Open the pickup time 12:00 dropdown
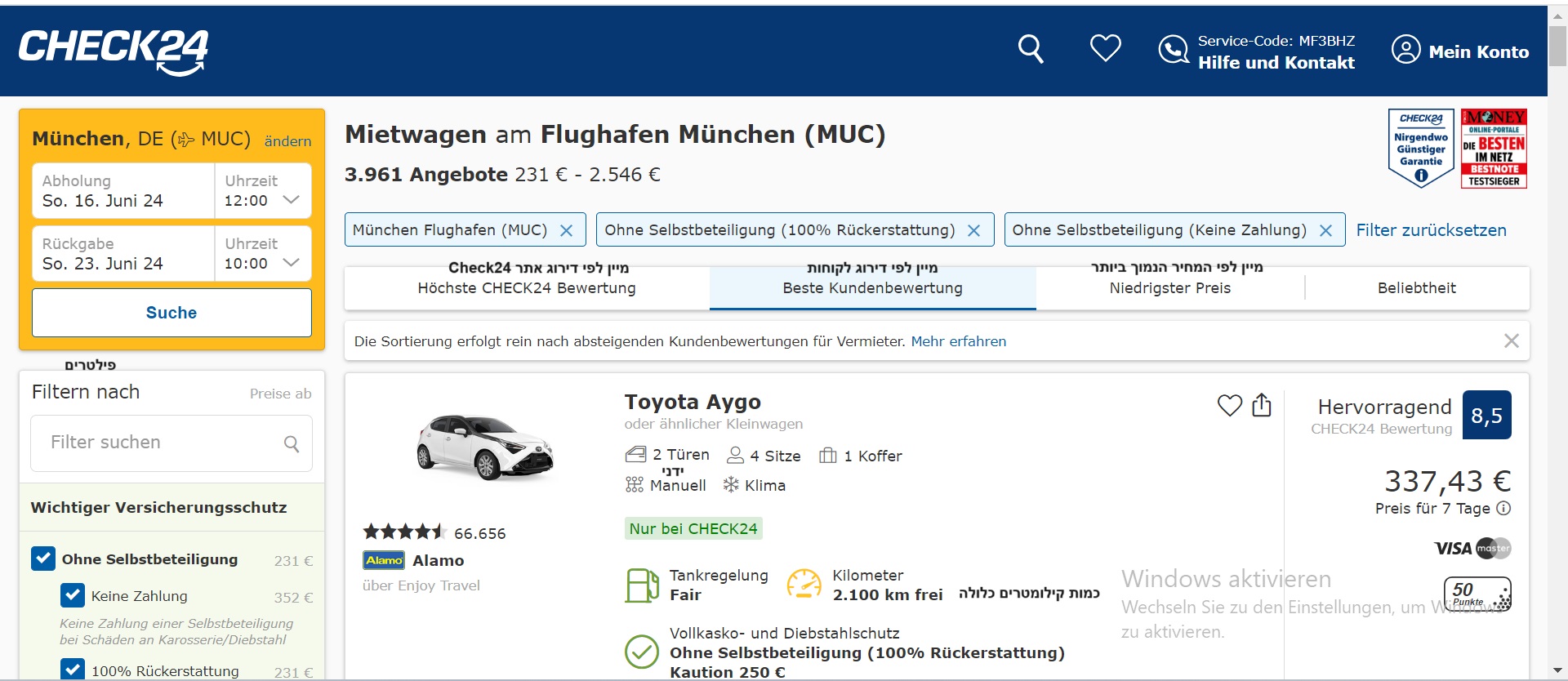 tap(262, 192)
